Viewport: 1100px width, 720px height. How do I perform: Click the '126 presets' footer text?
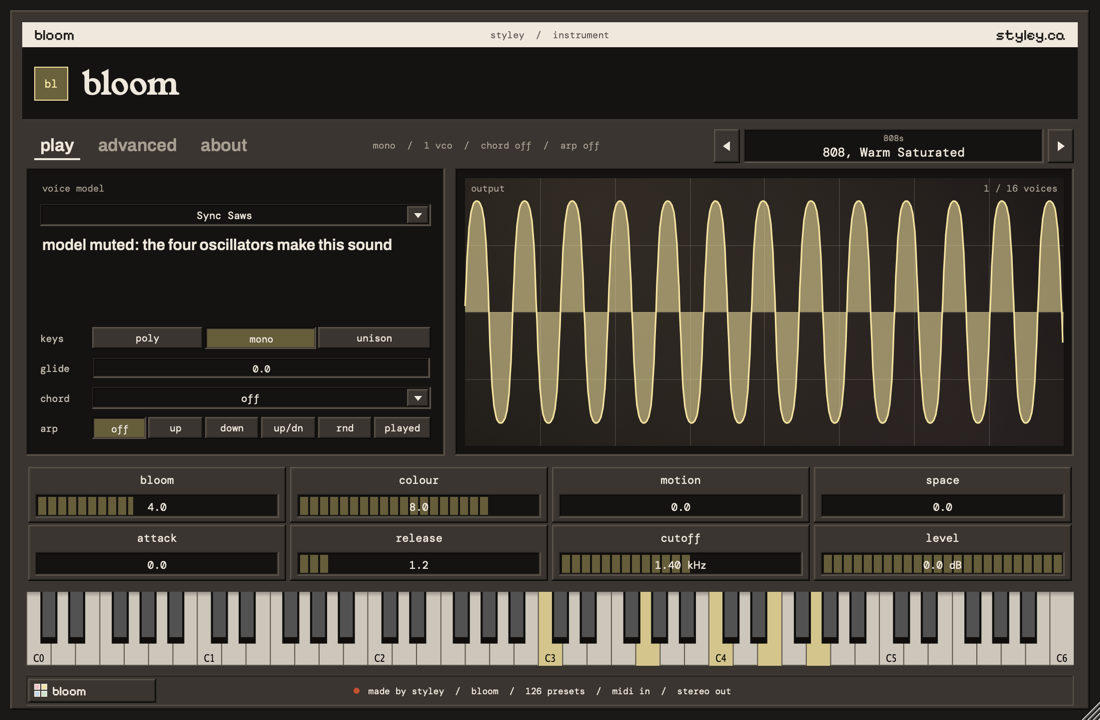pyautogui.click(x=555, y=691)
